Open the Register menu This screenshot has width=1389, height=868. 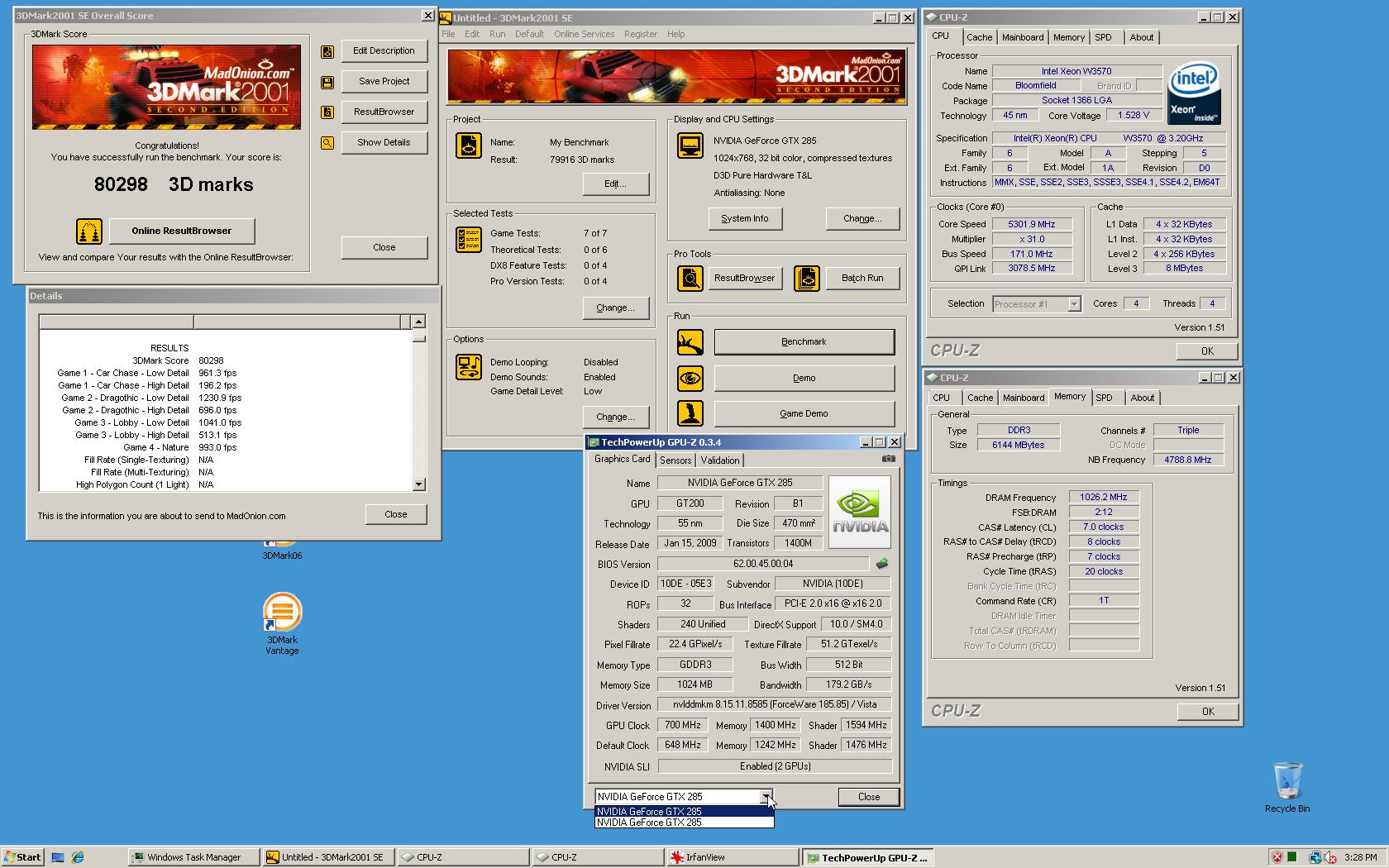[641, 34]
